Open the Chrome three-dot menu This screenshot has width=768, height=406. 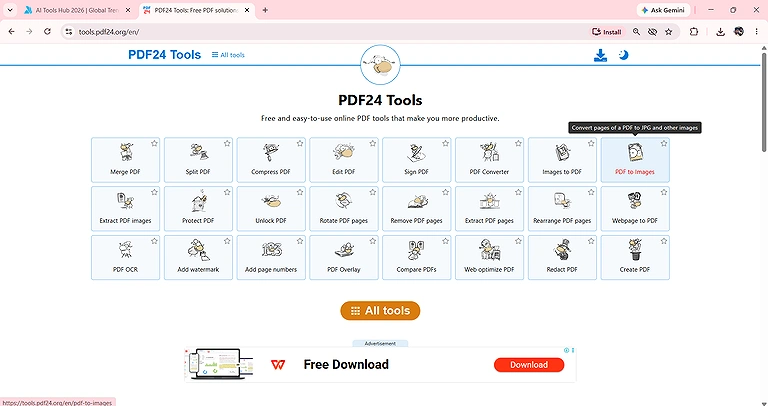(x=756, y=31)
